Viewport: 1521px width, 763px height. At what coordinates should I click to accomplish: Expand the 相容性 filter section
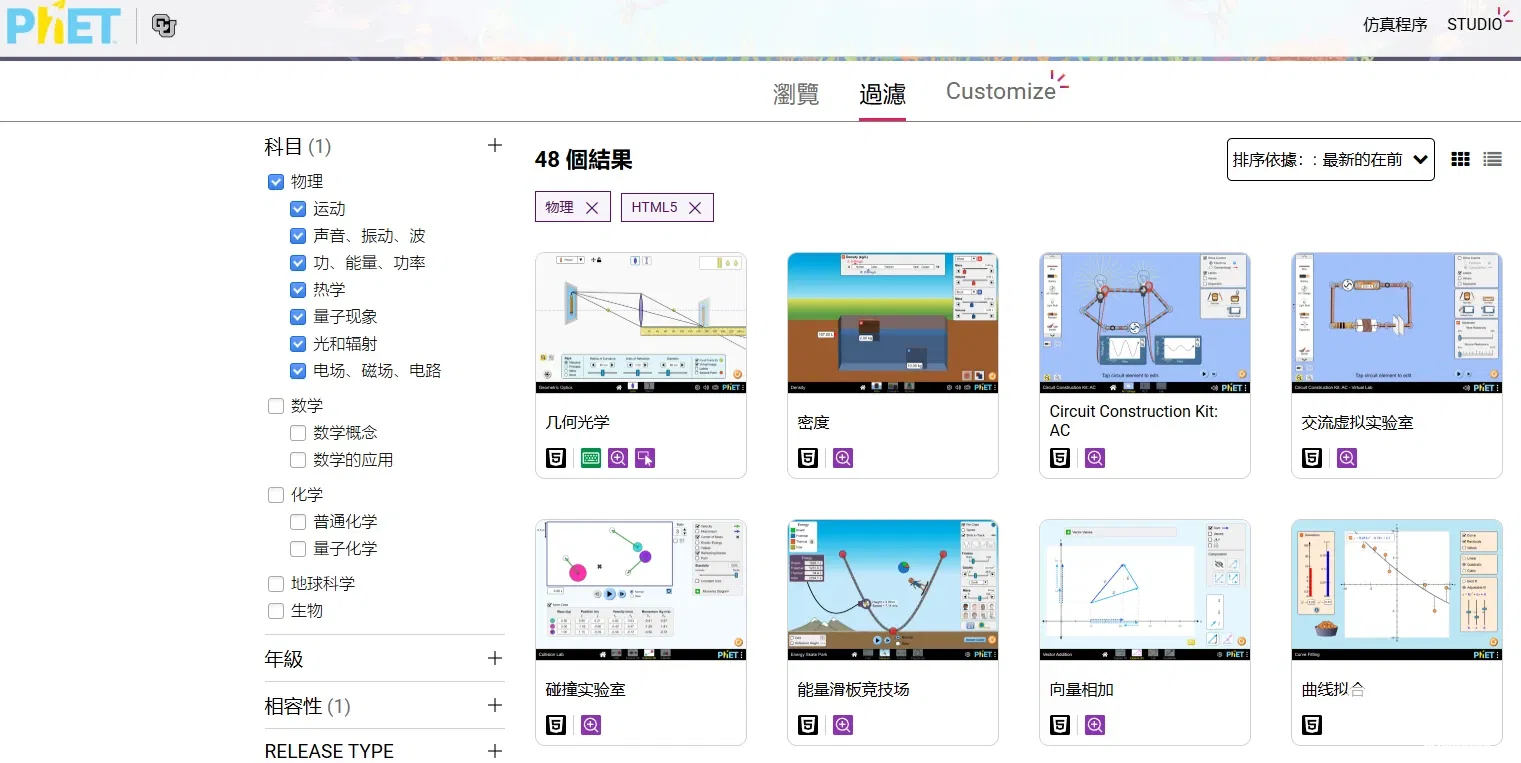click(x=494, y=705)
